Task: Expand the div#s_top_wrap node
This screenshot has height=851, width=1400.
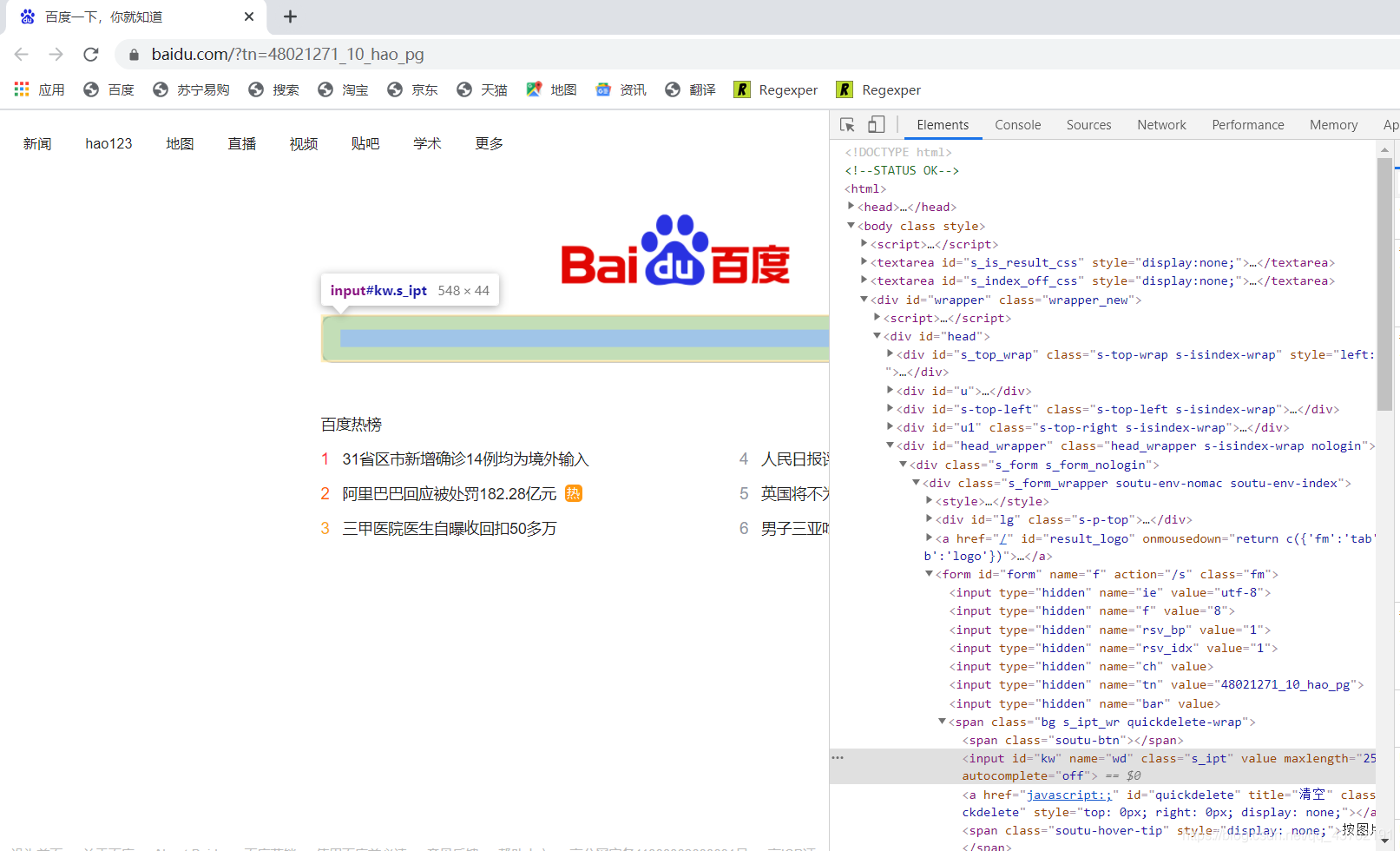Action: coord(891,354)
